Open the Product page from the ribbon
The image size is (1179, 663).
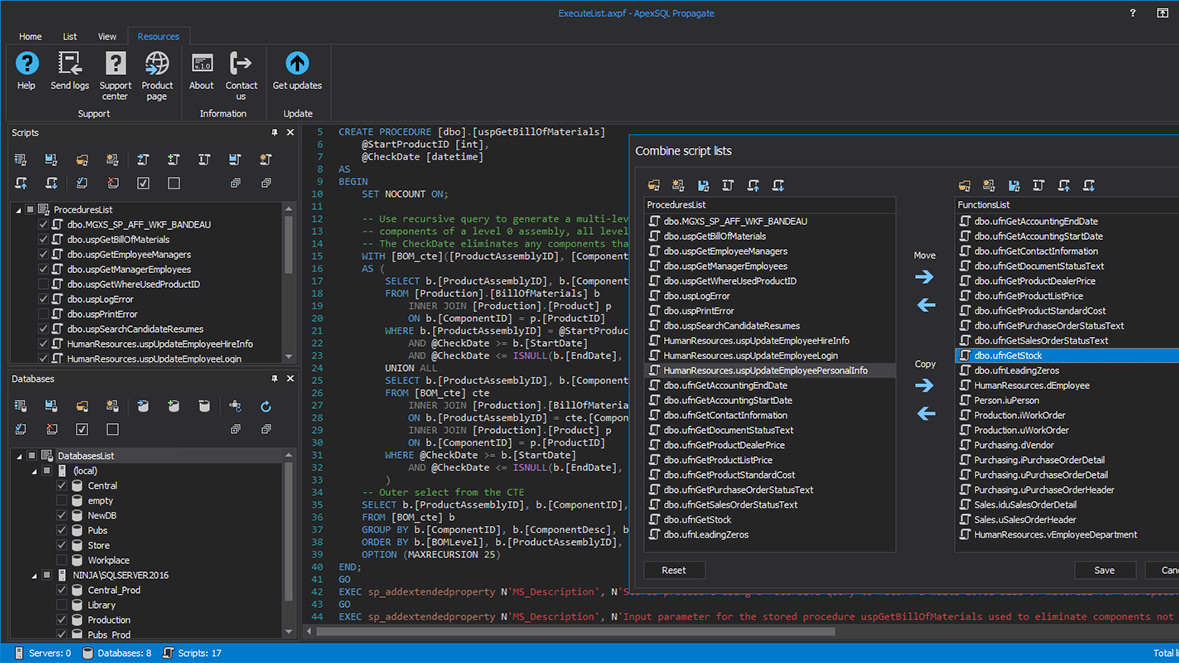coord(157,68)
